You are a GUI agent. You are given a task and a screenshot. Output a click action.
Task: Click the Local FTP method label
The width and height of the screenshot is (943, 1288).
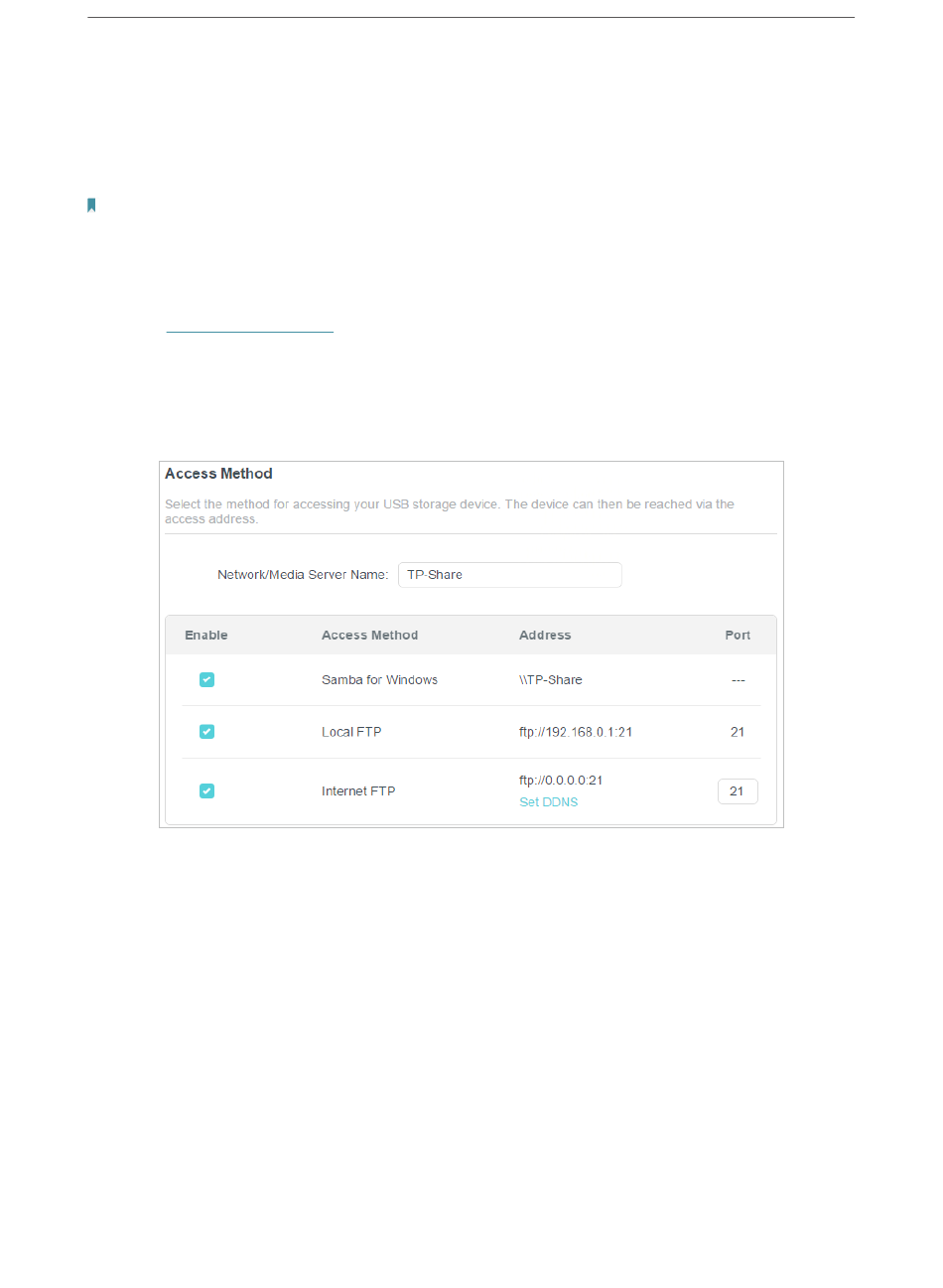(x=351, y=732)
